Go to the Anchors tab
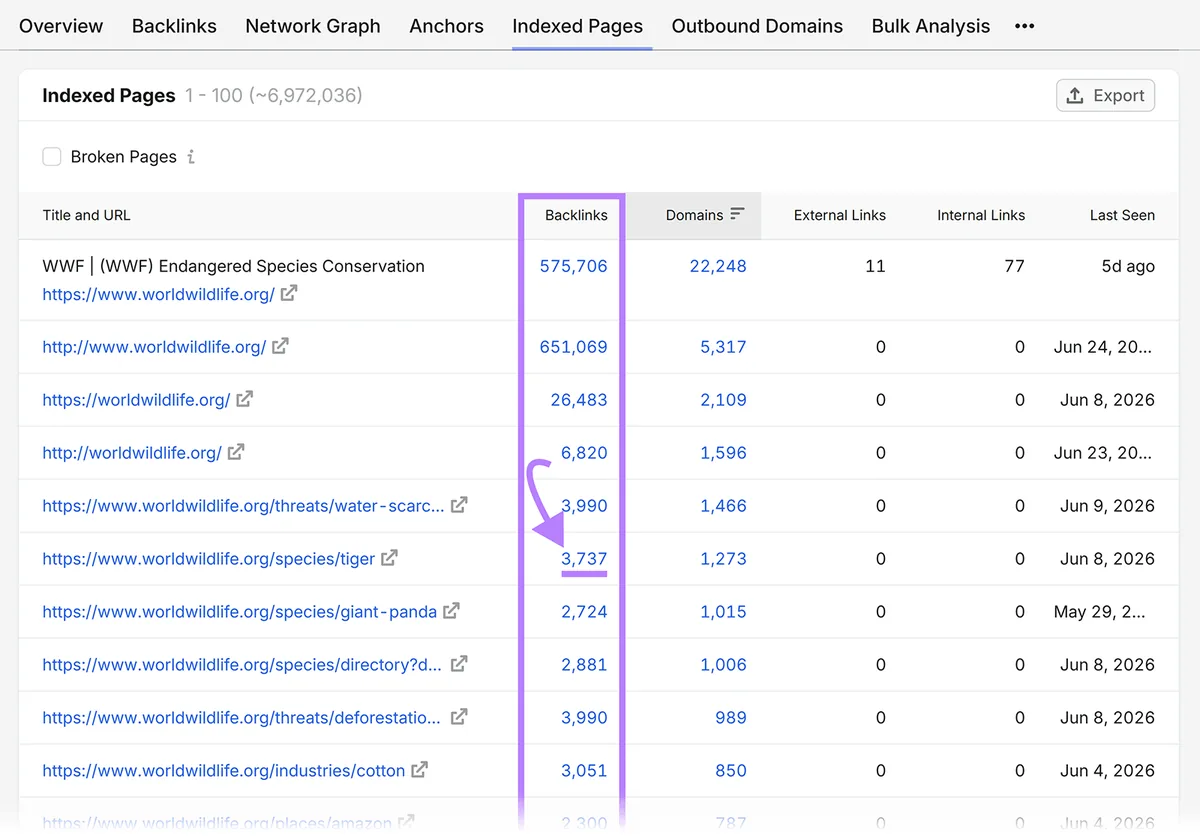This screenshot has width=1200, height=838. click(446, 26)
